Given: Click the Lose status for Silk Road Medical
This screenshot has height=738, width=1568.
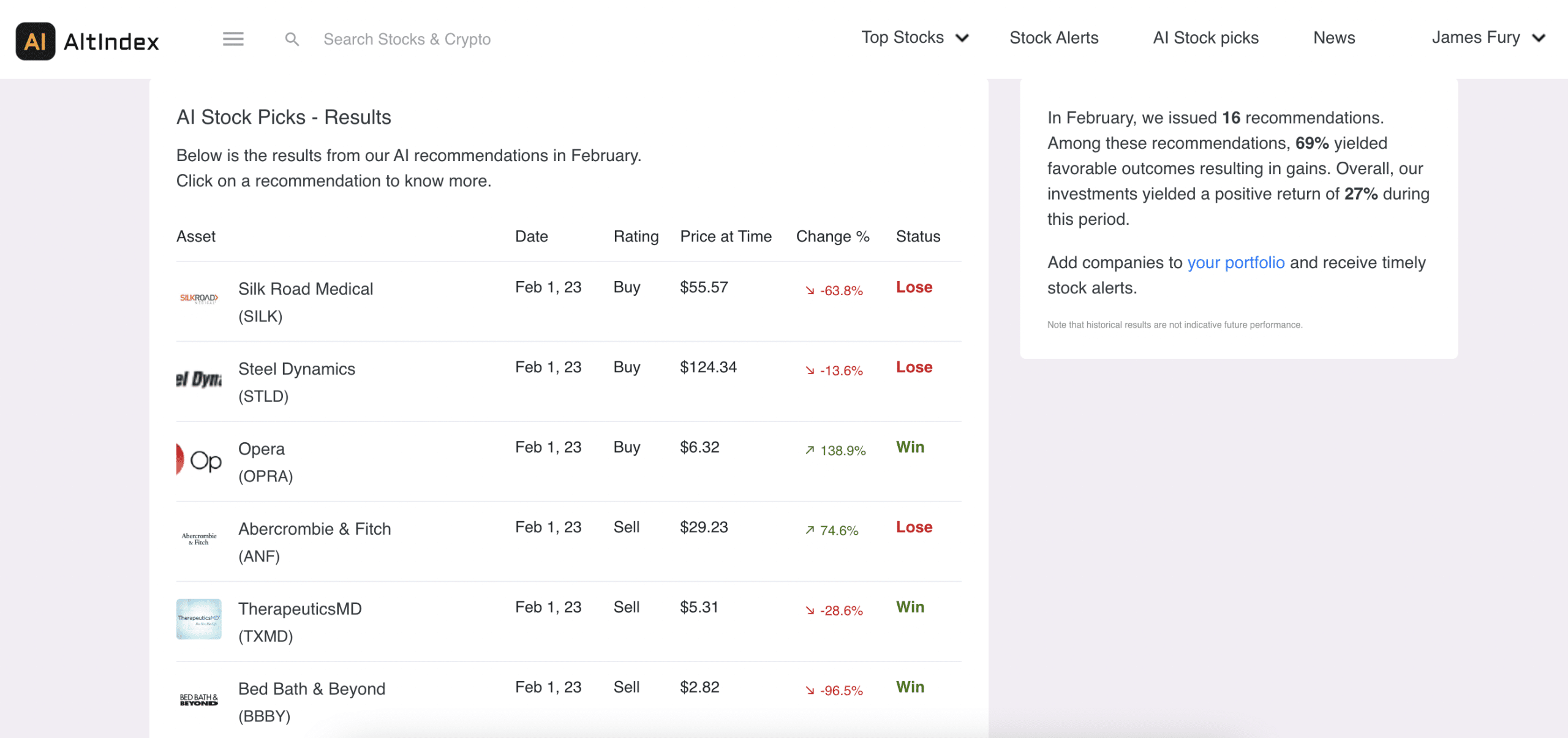Looking at the screenshot, I should click(914, 287).
